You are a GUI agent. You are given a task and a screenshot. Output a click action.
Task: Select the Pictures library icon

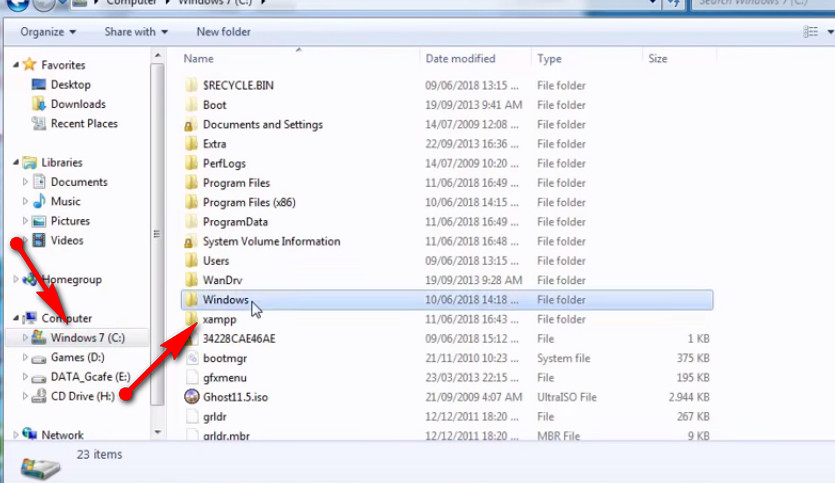pos(39,221)
